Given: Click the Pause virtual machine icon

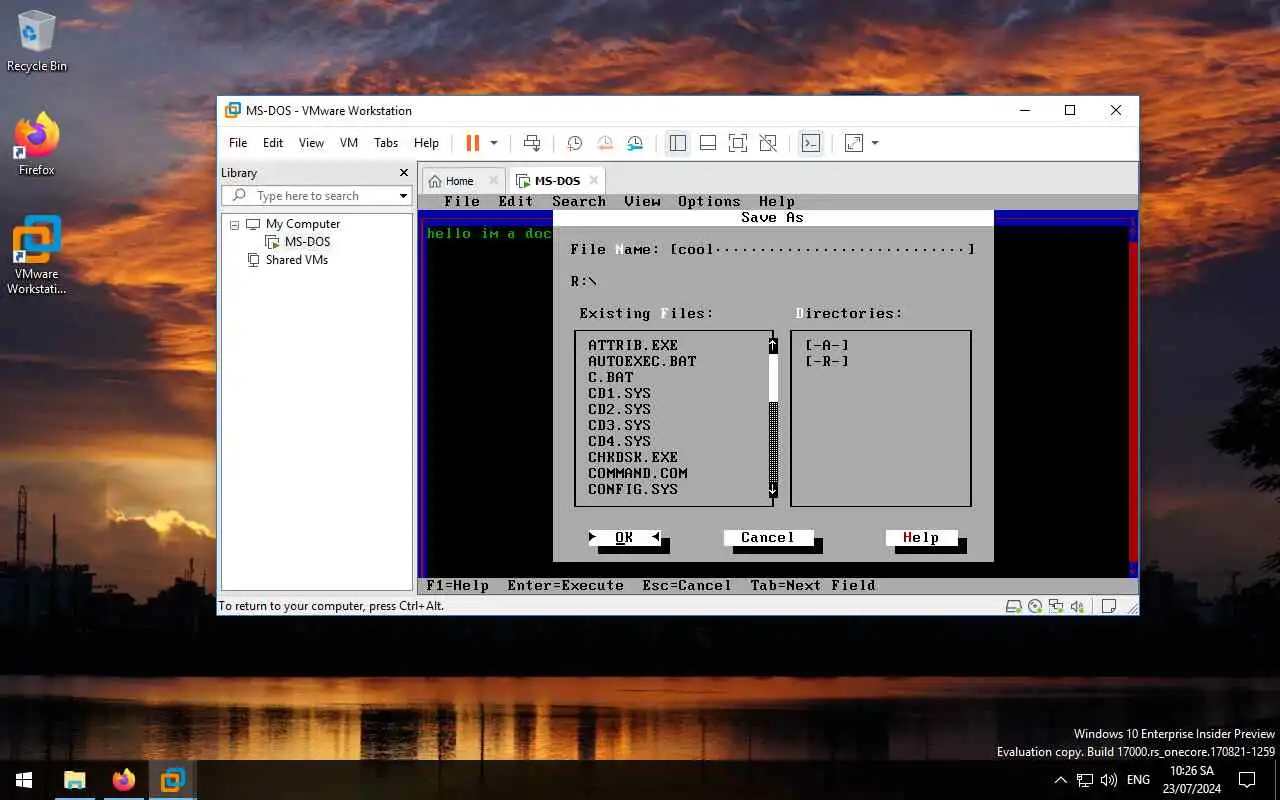Looking at the screenshot, I should click(473, 143).
